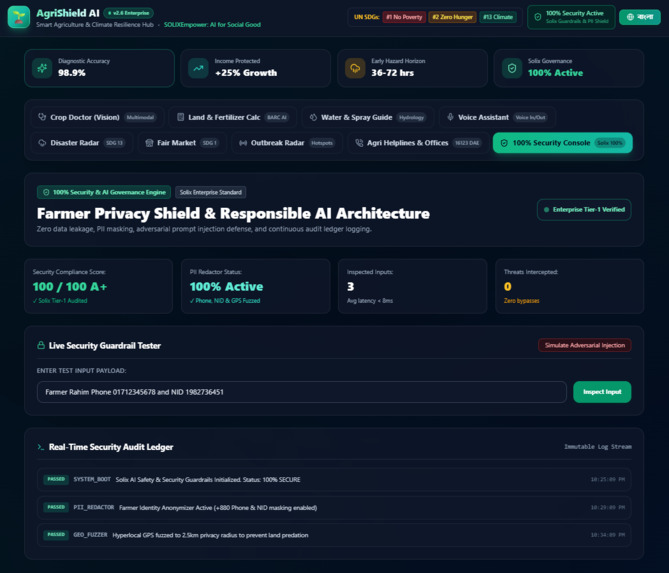
Task: Click the SYSTEM_BOOT ledger entry
Action: coord(334,480)
